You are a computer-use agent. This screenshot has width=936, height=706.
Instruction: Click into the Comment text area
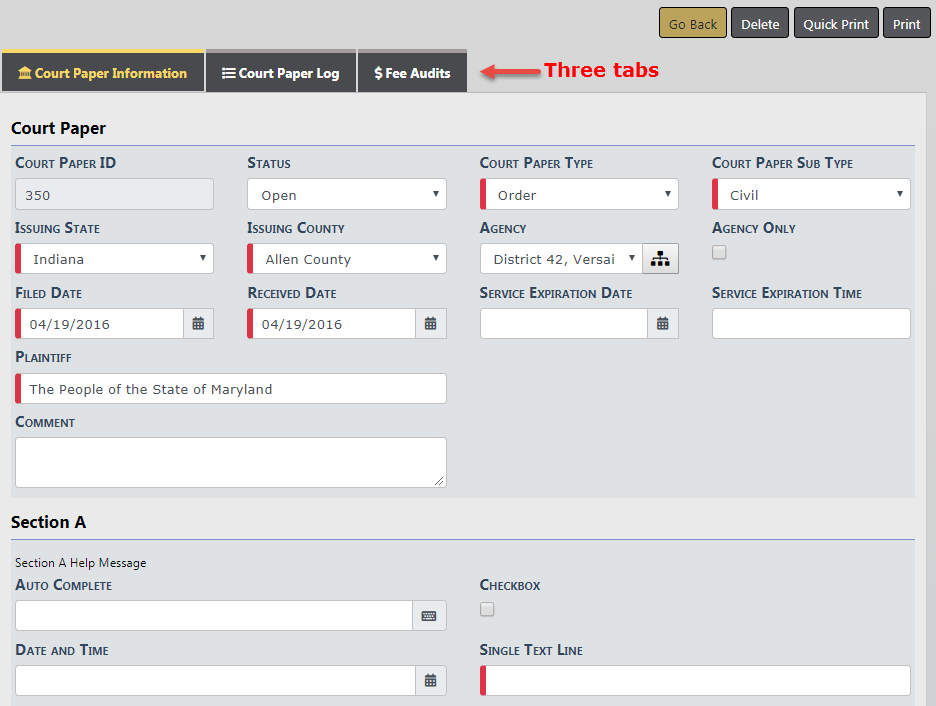coord(230,462)
